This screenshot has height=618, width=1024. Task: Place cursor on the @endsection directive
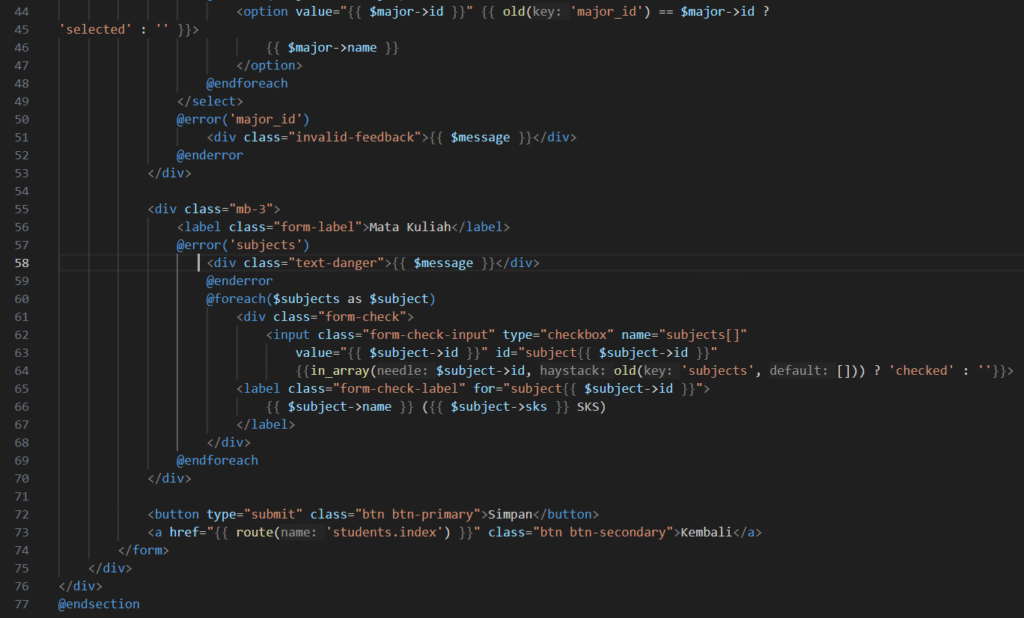point(99,604)
